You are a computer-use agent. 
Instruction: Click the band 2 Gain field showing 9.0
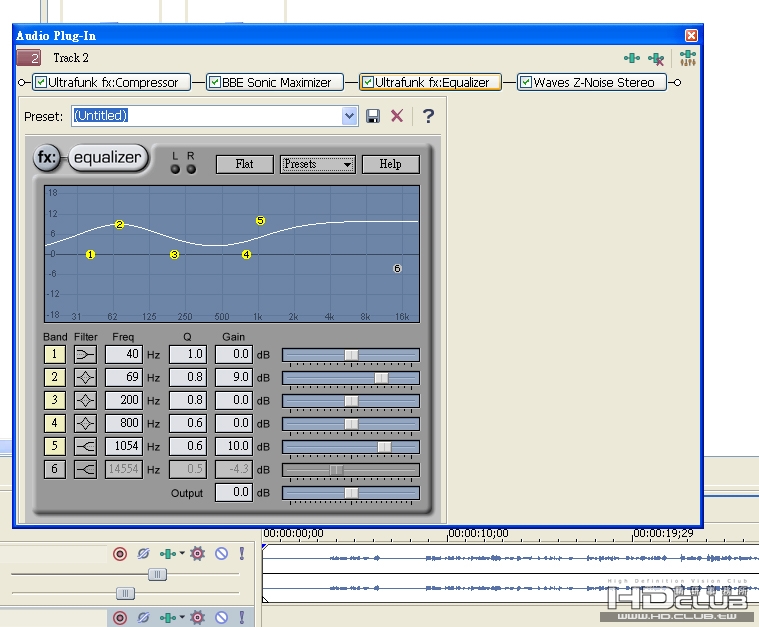point(234,377)
